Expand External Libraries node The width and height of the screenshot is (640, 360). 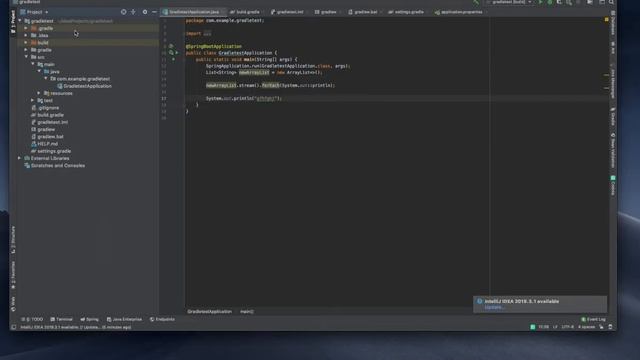coord(20,158)
